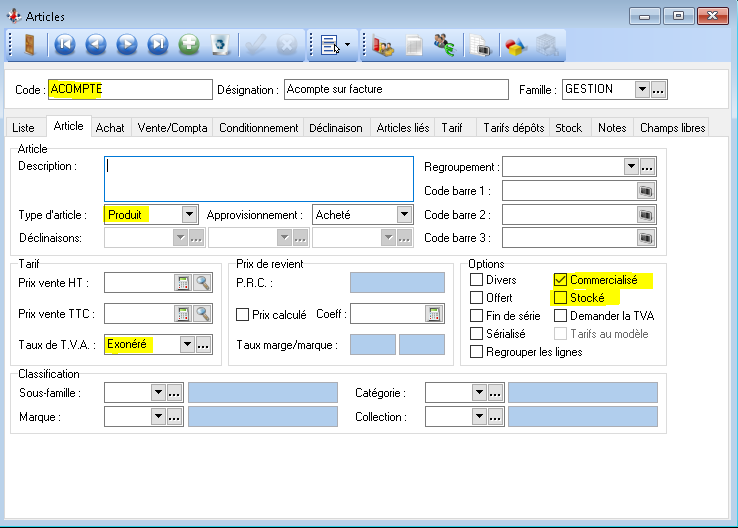Viewport: 738px width, 528px height.
Task: Tick the Prix calculé checkbox
Action: click(242, 315)
